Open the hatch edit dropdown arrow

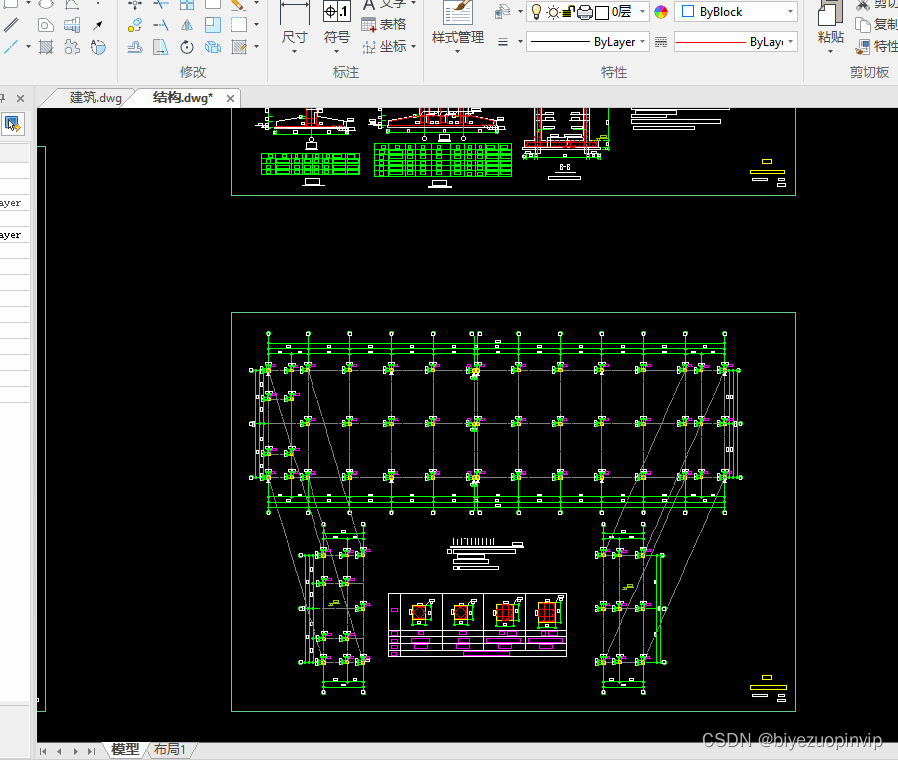click(256, 47)
